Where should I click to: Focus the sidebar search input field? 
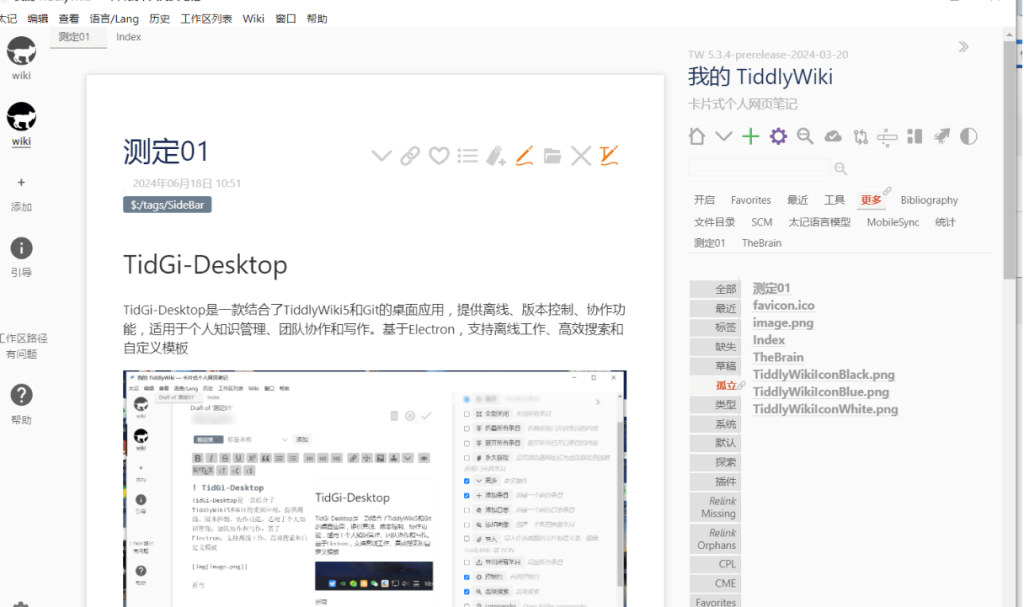760,169
